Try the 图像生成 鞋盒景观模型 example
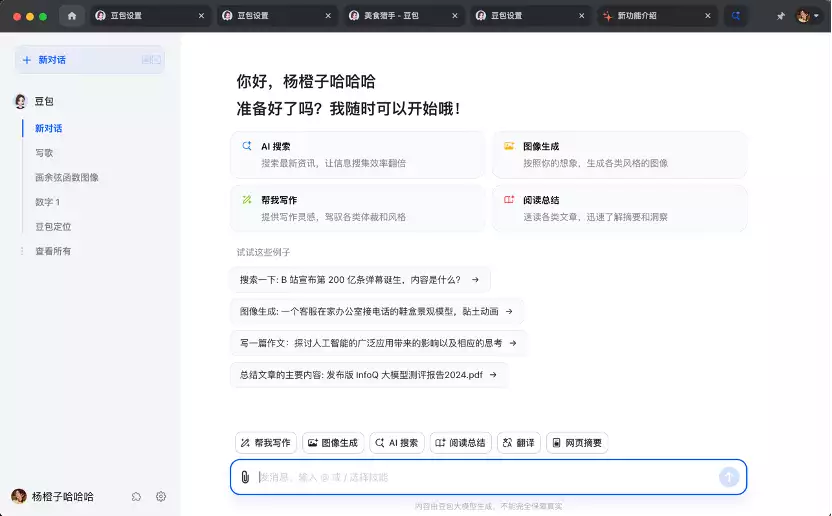The image size is (832, 516). click(x=377, y=312)
